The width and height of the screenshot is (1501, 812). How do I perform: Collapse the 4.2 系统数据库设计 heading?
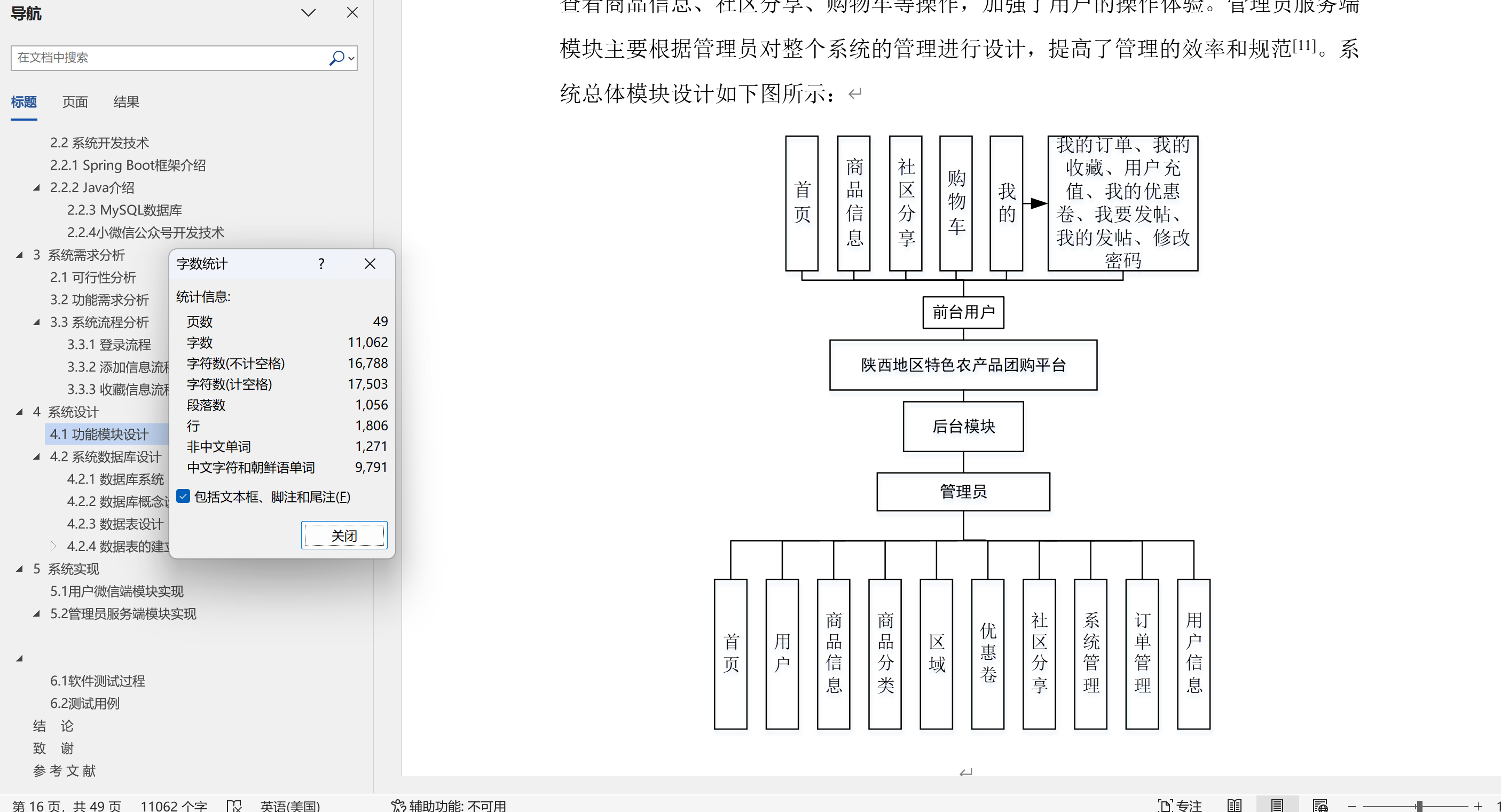point(37,456)
